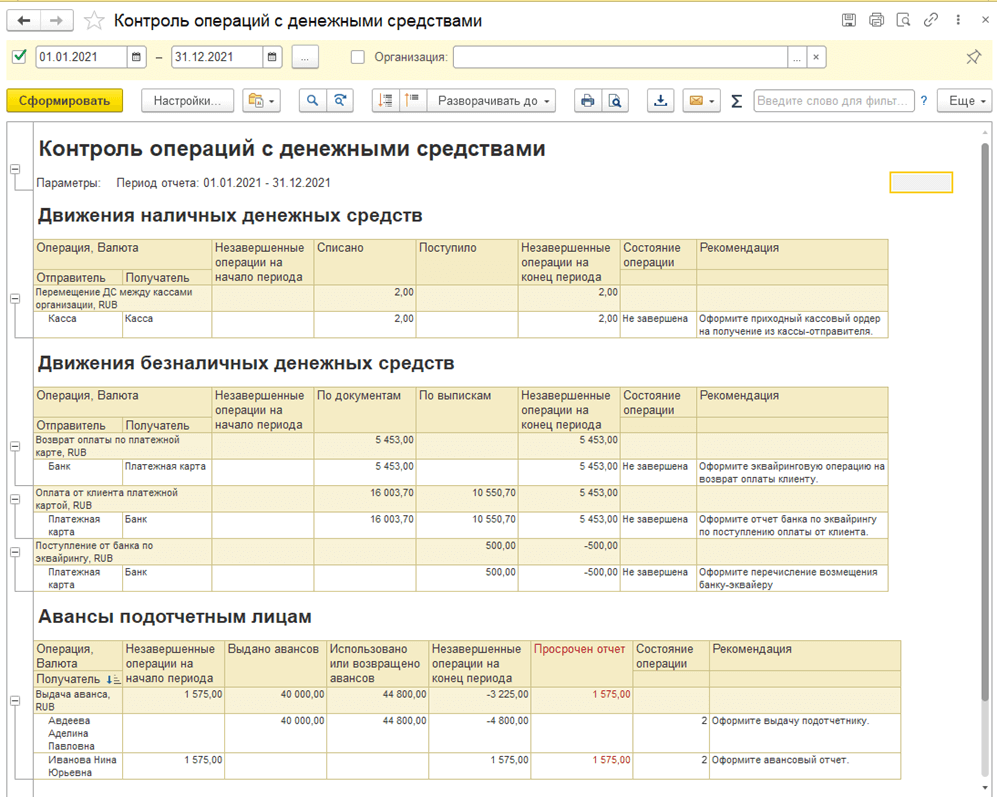
Task: Click the pin icon in the filter bar
Action: (973, 58)
